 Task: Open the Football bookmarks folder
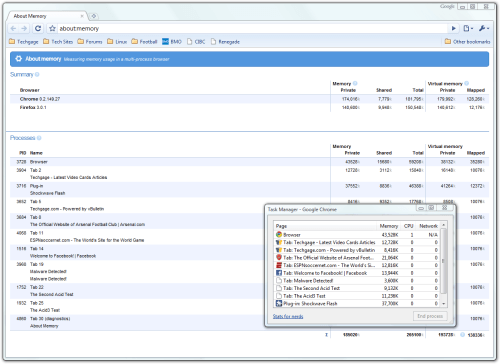144,42
